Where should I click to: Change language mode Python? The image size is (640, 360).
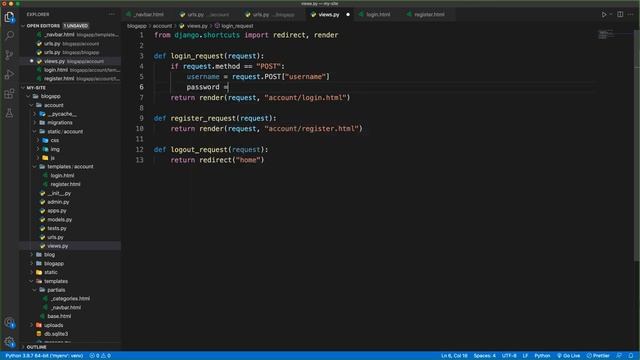(x=542, y=356)
